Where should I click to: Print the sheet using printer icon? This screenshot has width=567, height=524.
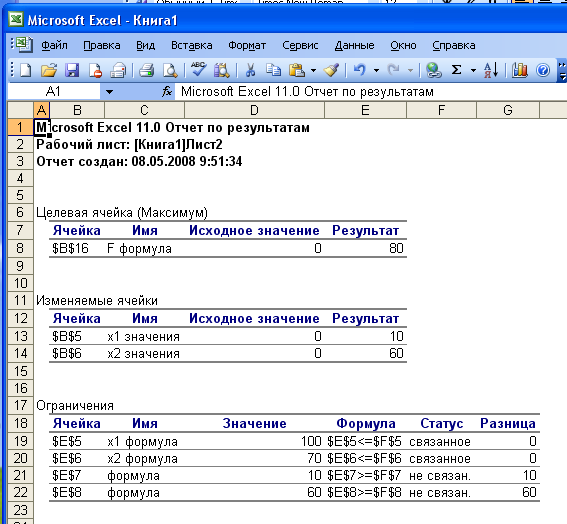(x=146, y=70)
